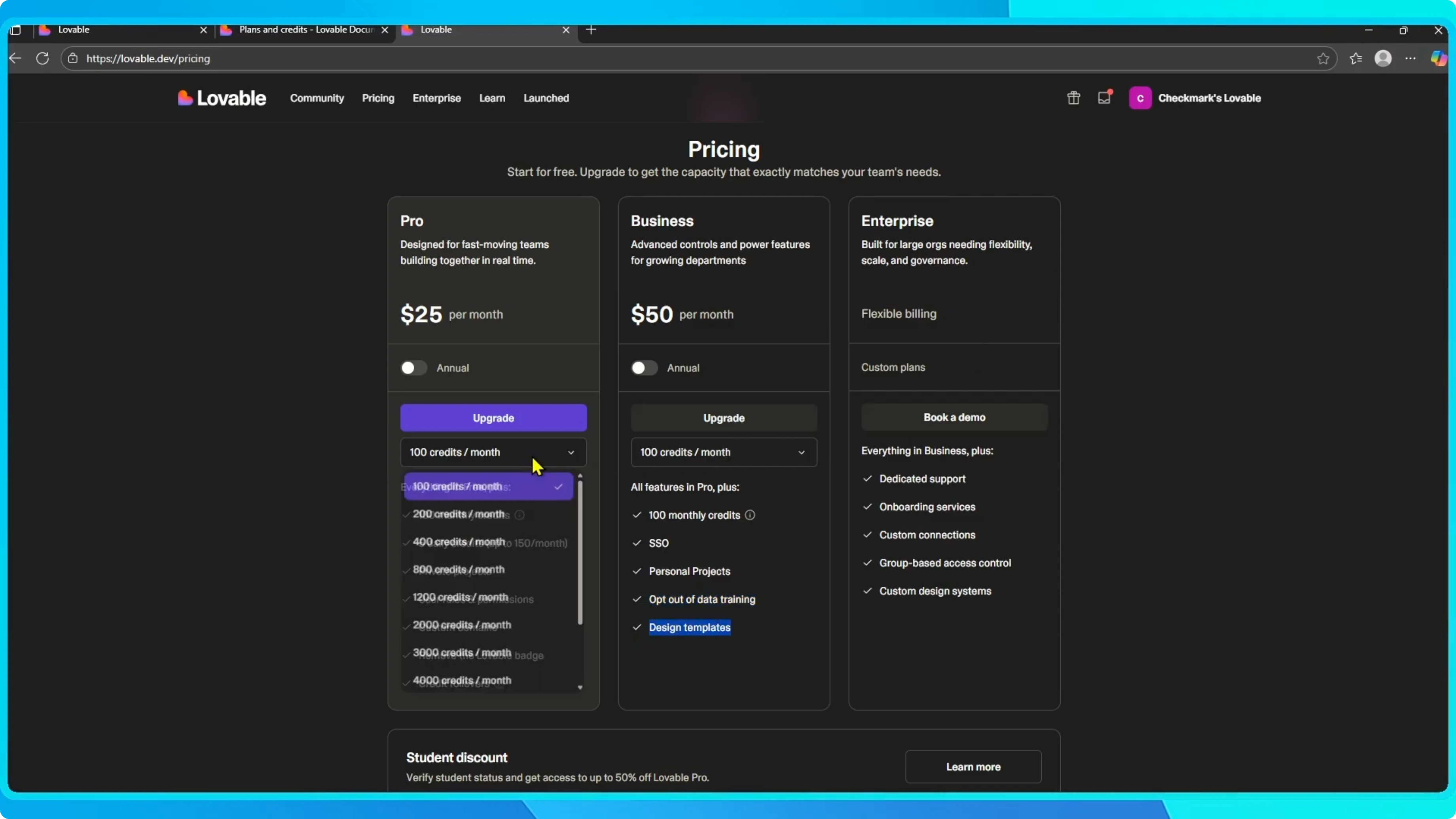The image size is (1456, 819).
Task: Toggle Annual billing on the Business plan
Action: (x=645, y=368)
